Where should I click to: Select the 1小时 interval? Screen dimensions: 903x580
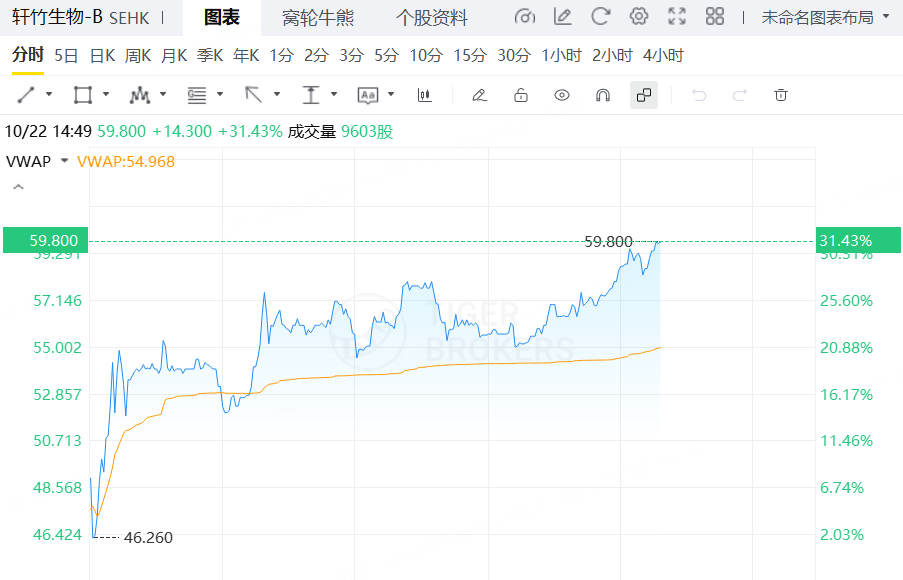[561, 55]
